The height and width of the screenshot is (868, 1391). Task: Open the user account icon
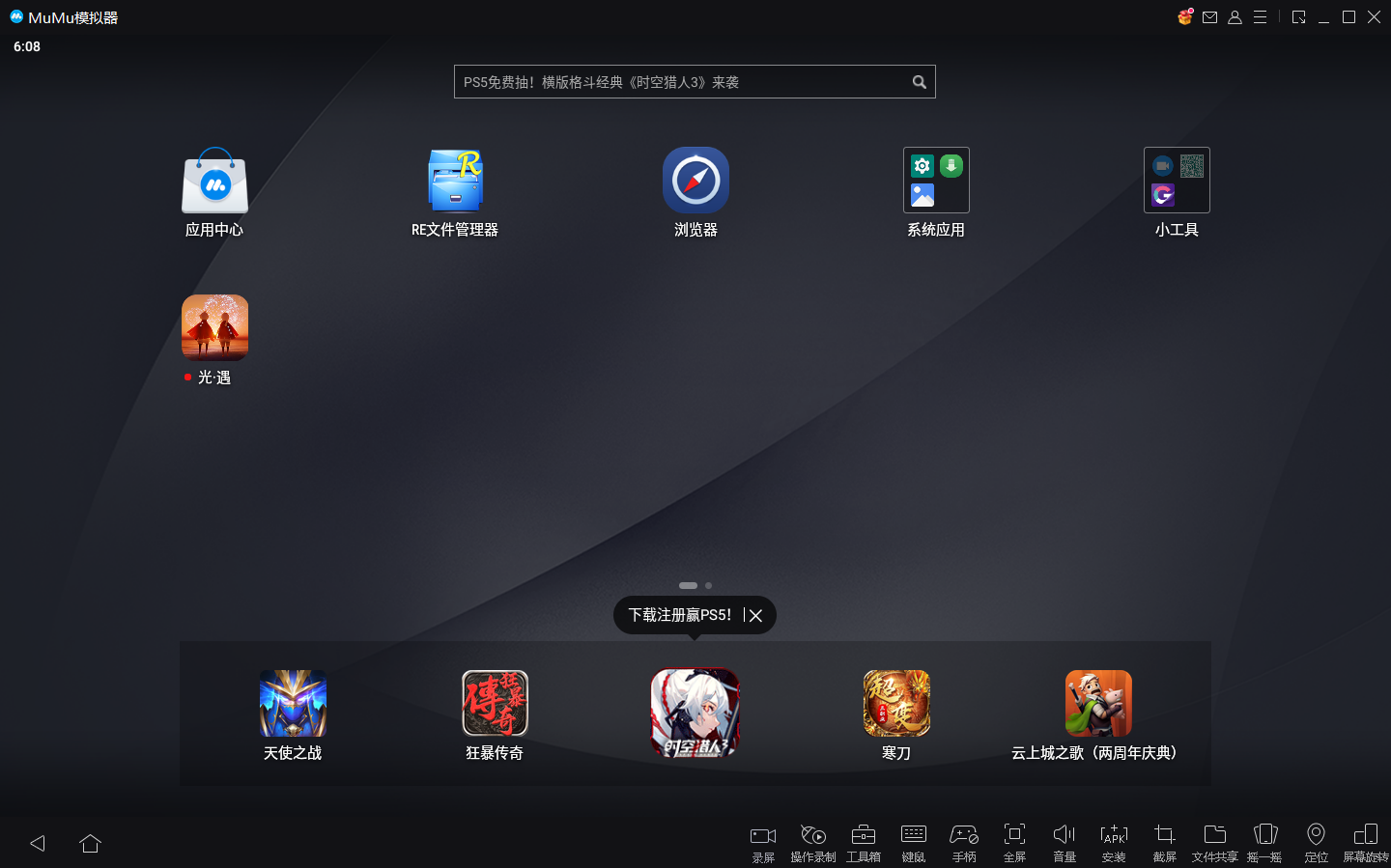(1235, 17)
